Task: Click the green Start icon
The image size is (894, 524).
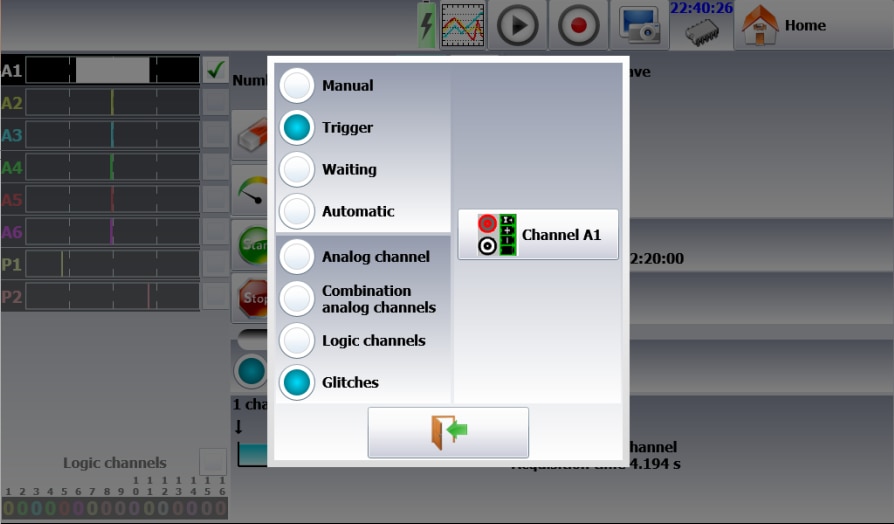Action: pos(251,245)
